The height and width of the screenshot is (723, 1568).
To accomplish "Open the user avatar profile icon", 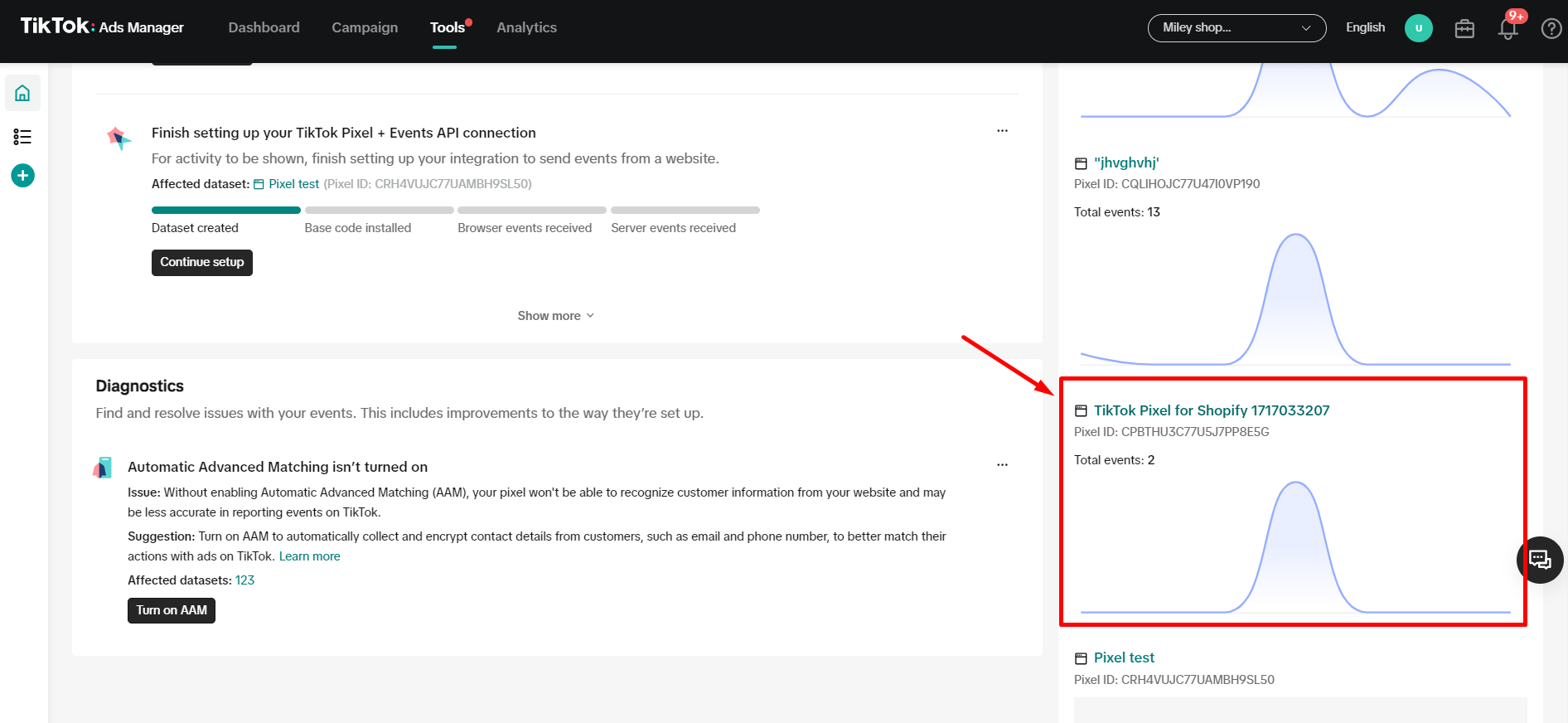I will pos(1418,28).
